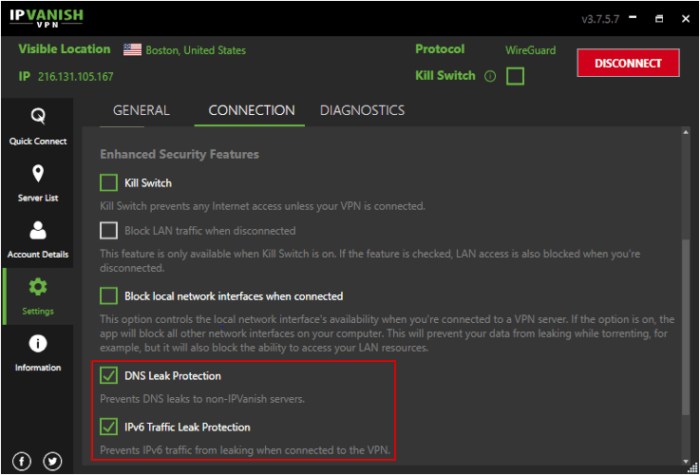Open IPVanish Facebook page icon
Image resolution: width=700 pixels, height=475 pixels.
[x=22, y=462]
